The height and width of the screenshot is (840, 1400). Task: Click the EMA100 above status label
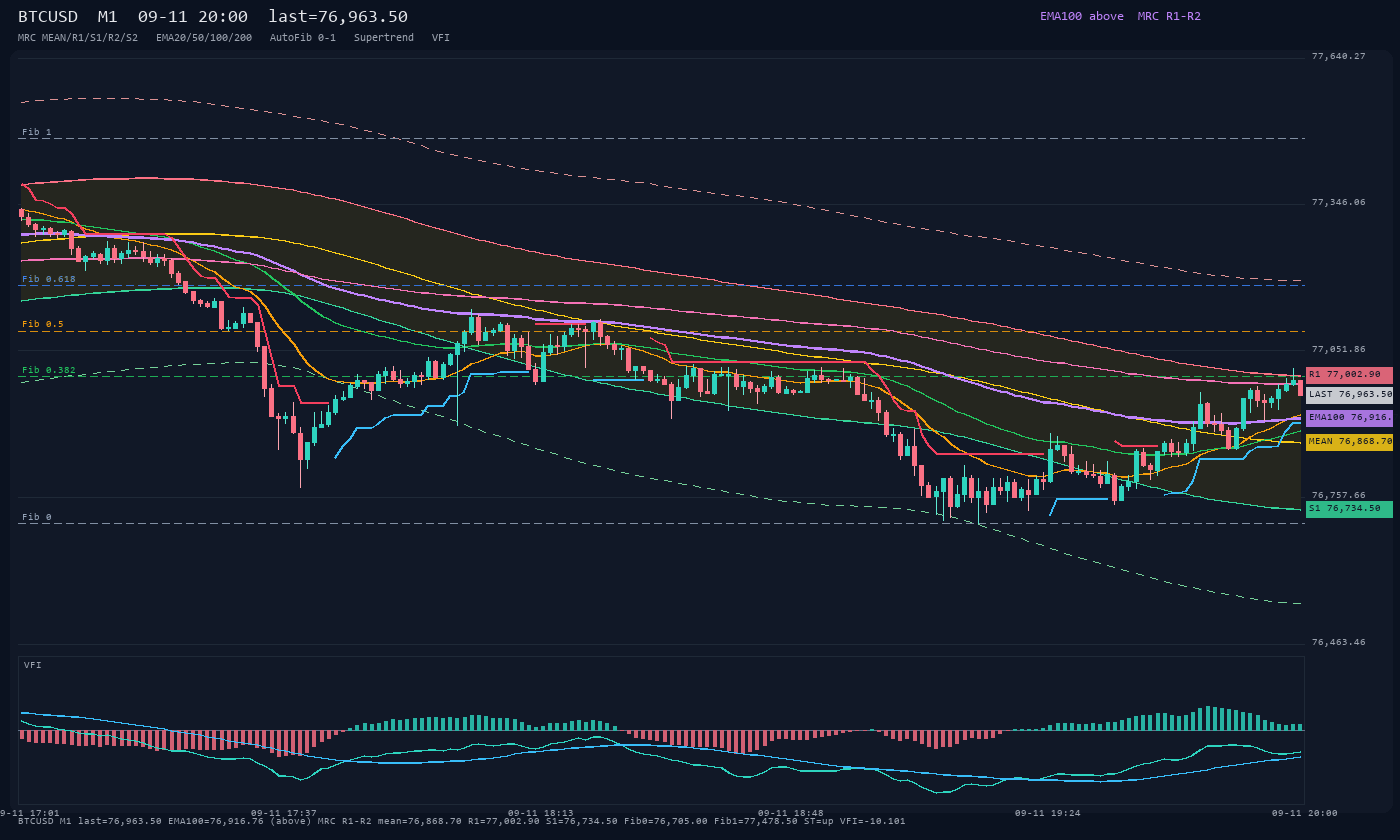[1081, 16]
